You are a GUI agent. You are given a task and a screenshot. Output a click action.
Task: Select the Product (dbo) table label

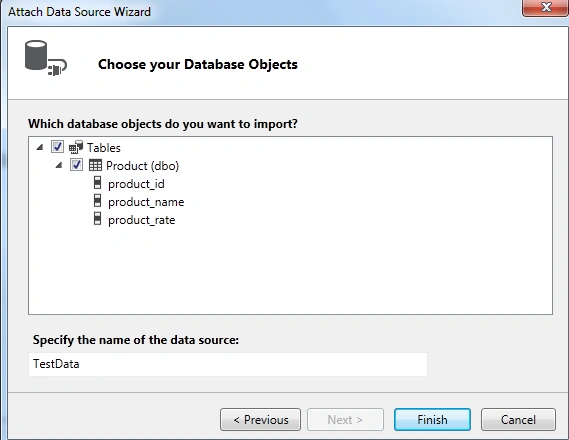coord(142,166)
